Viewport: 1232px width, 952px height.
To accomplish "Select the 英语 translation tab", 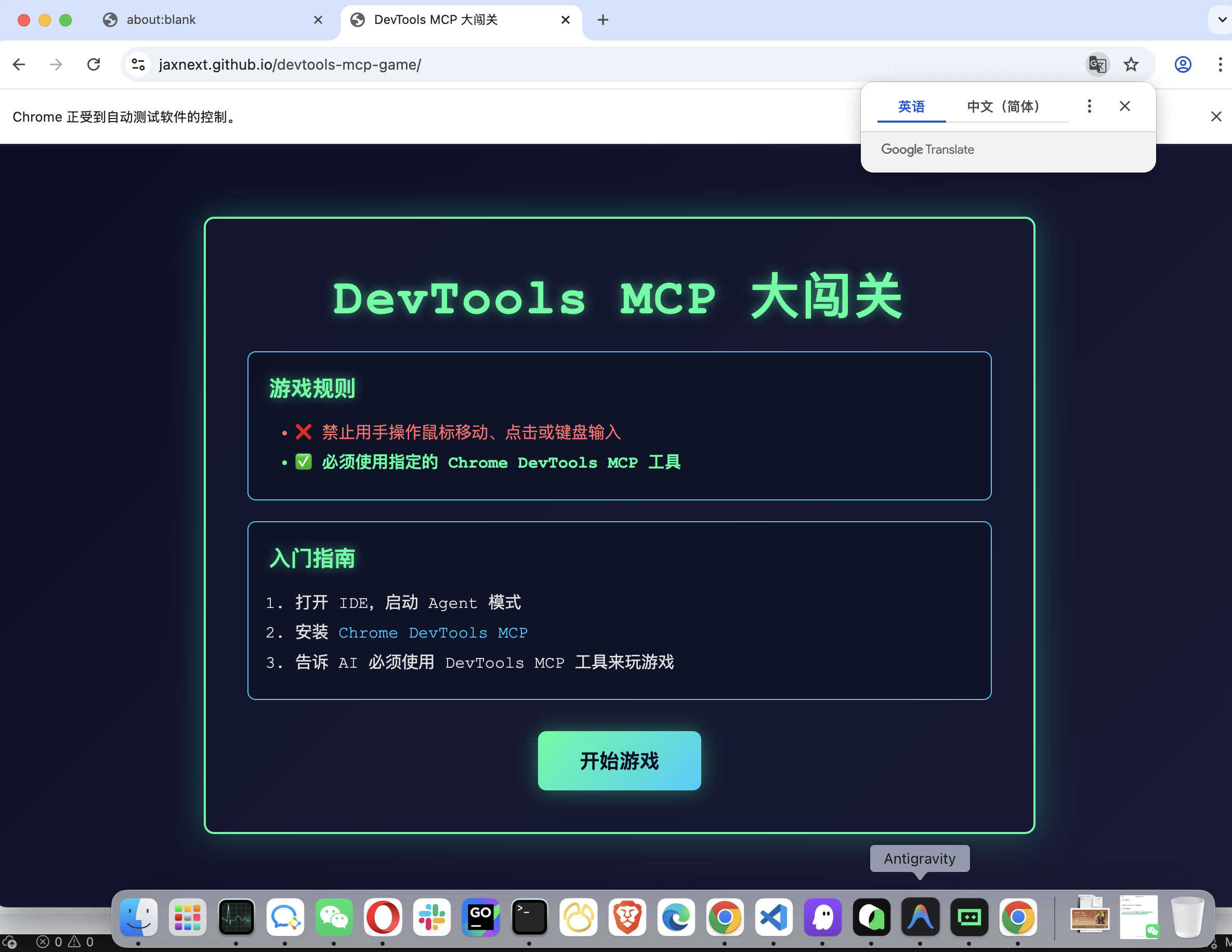I will [911, 107].
